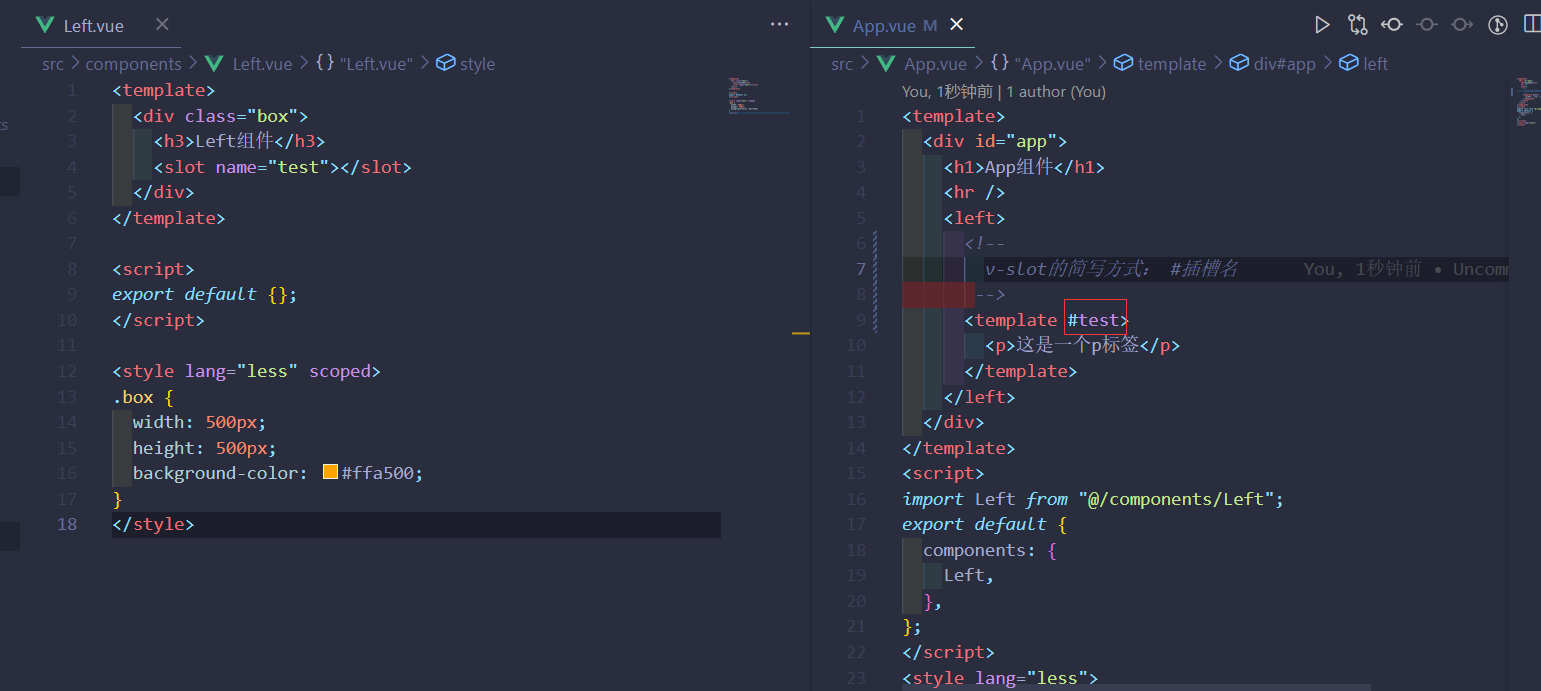Open 'style' breadcrumb segment

click(478, 64)
